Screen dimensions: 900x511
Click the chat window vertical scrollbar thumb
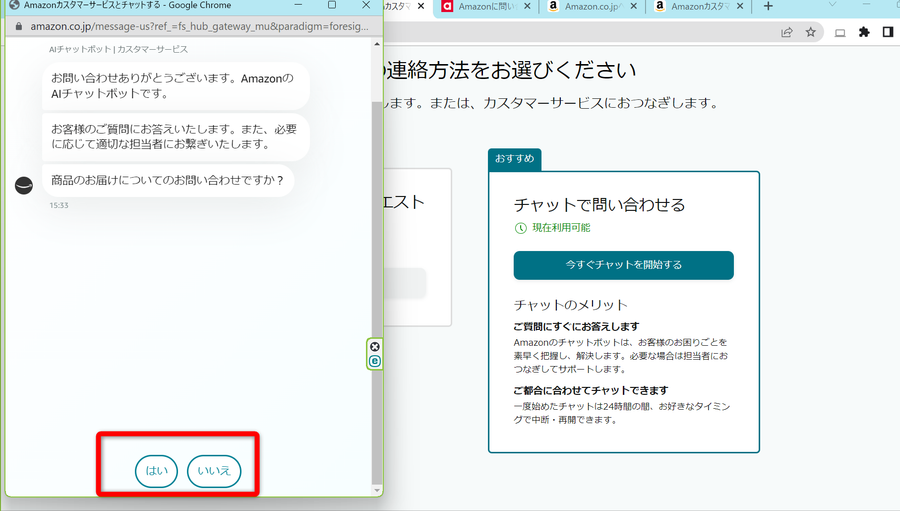pyautogui.click(x=377, y=293)
